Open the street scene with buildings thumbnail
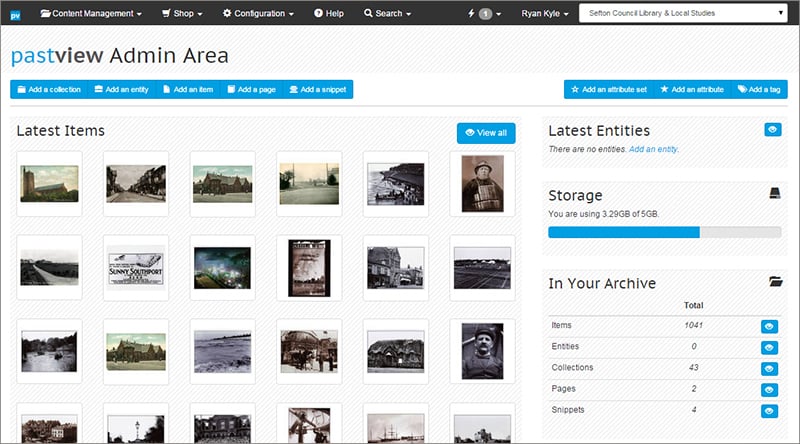The height and width of the screenshot is (444, 800). click(136, 184)
